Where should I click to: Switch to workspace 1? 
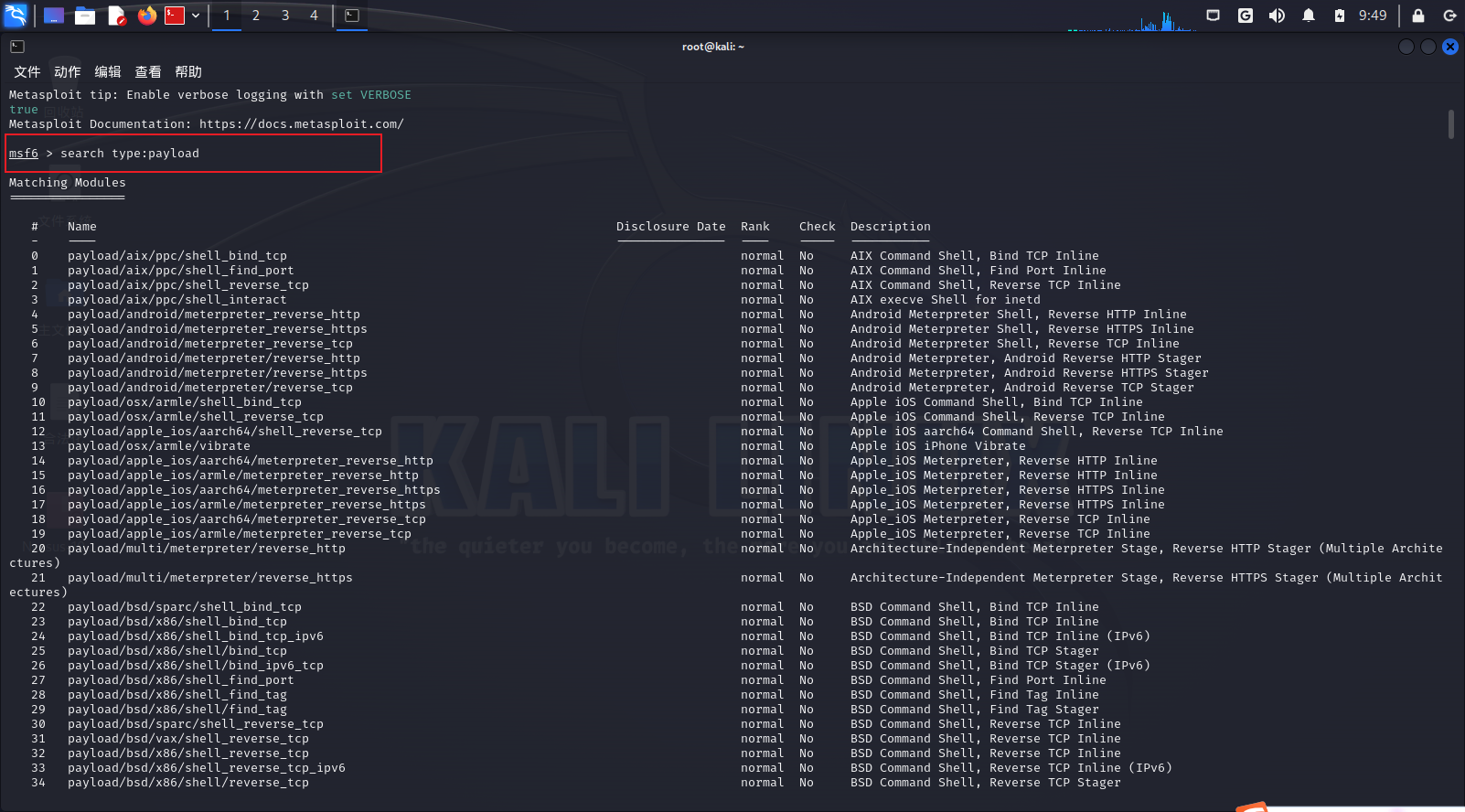pyautogui.click(x=227, y=16)
